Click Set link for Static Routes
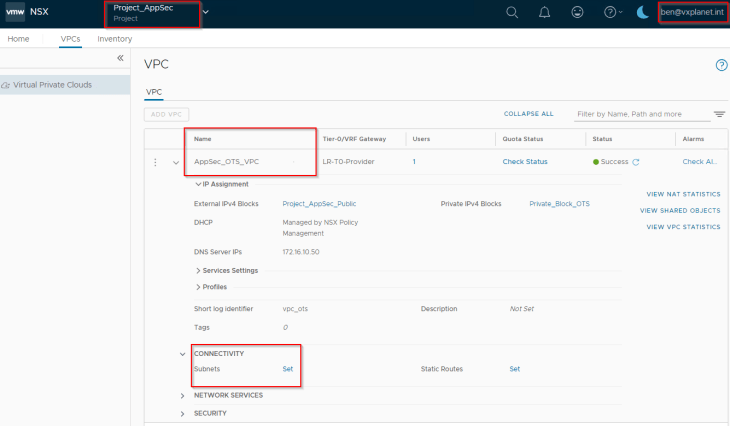 [514, 369]
